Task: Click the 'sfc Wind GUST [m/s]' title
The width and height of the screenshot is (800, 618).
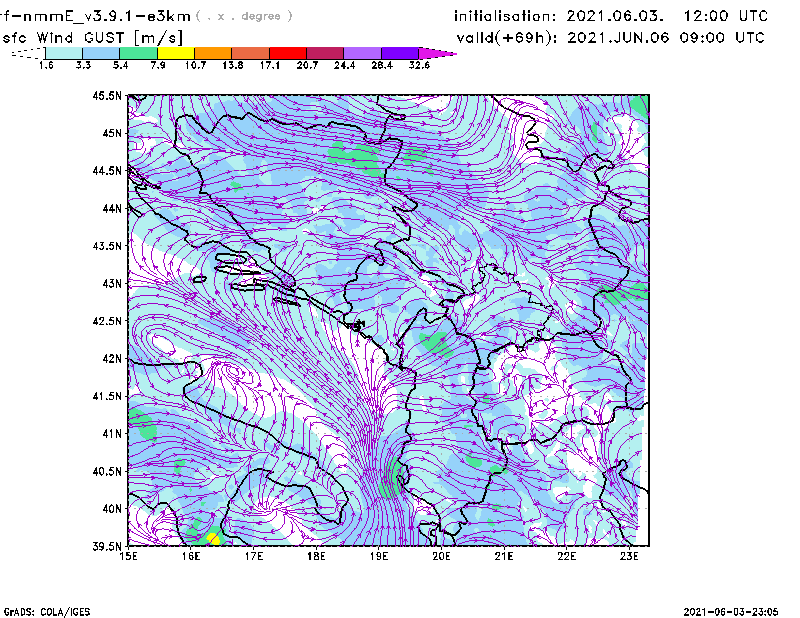Action: tap(92, 38)
